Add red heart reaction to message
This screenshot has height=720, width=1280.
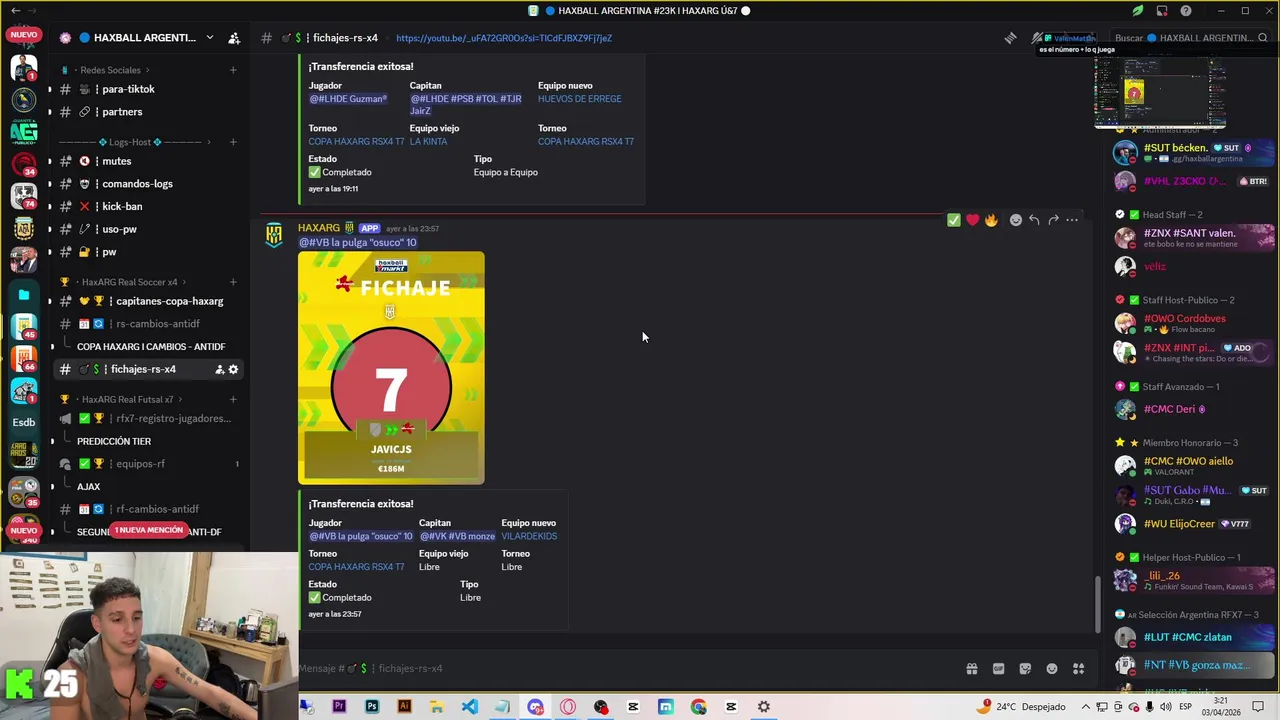[x=972, y=220]
